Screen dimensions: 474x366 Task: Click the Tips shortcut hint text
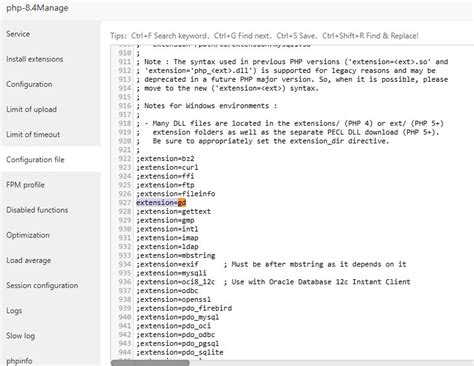pyautogui.click(x=264, y=36)
